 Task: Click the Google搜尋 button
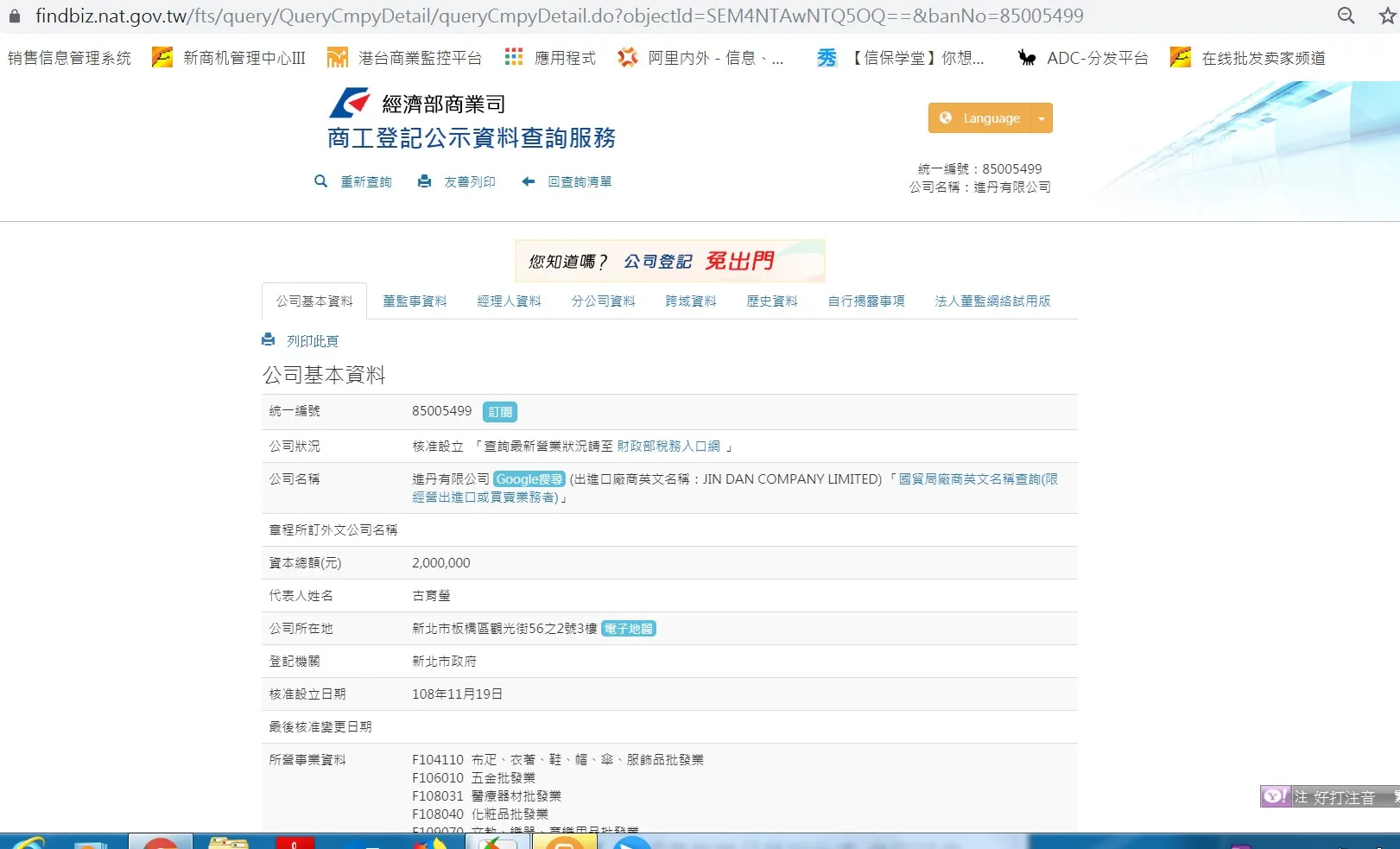click(x=529, y=479)
